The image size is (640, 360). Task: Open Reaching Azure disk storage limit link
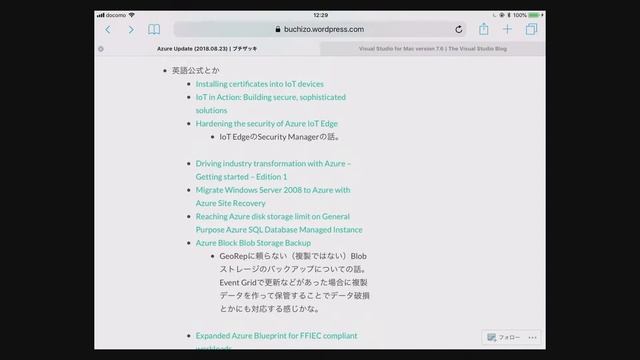279,223
